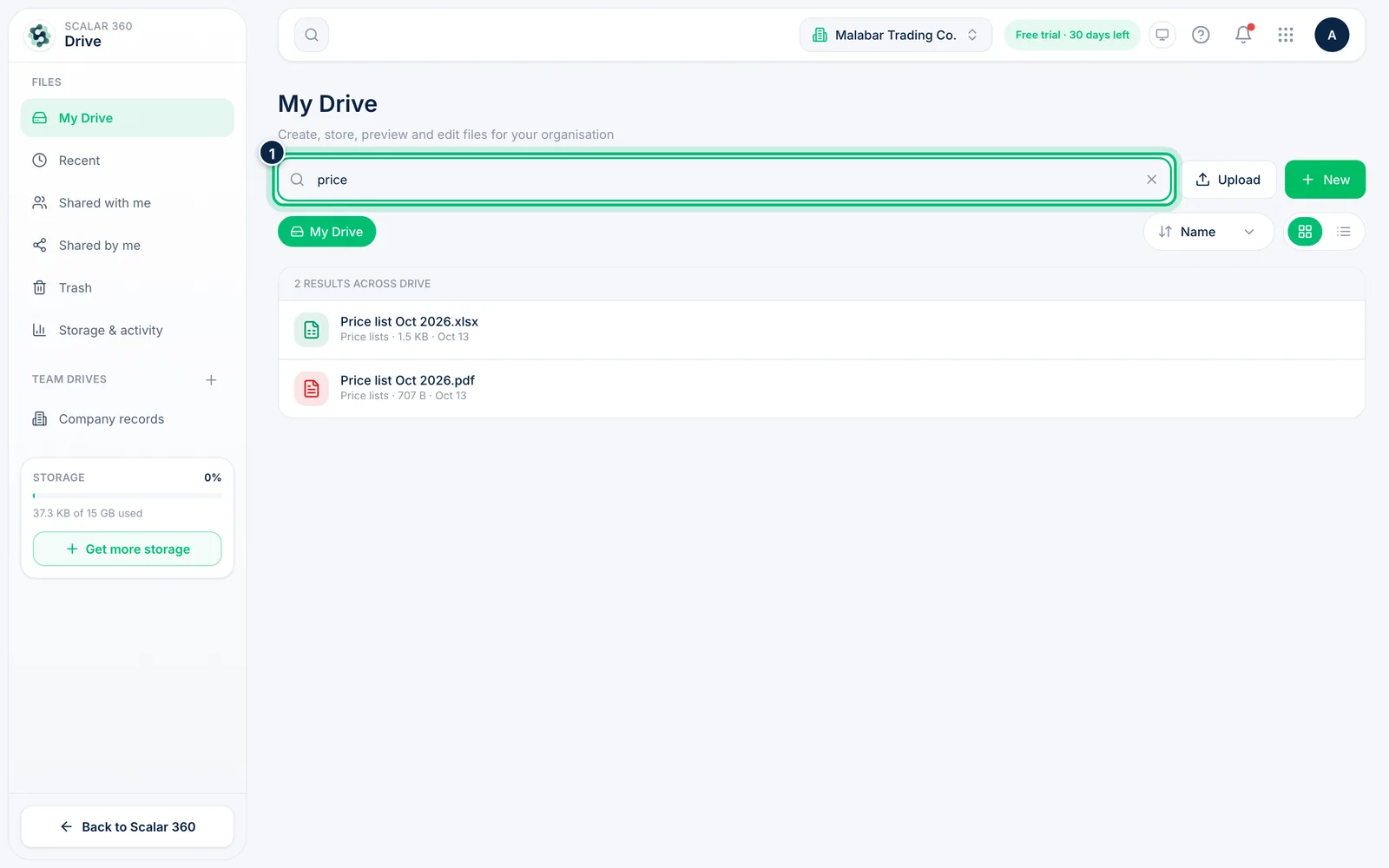This screenshot has width=1389, height=868.
Task: Click the Free trial 30 days left badge
Action: click(x=1072, y=35)
